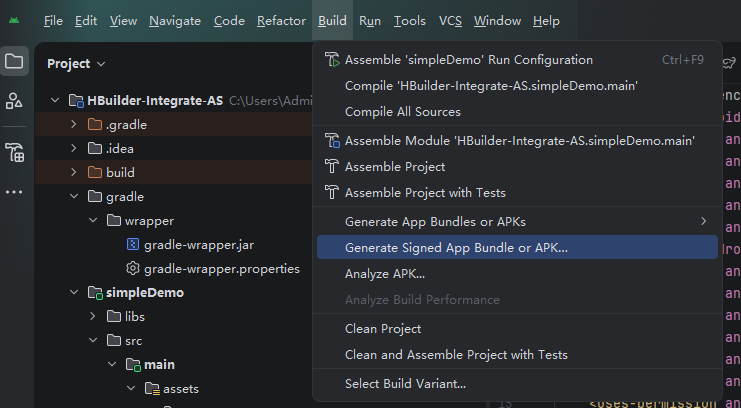Open the Code menu
Image resolution: width=741 pixels, height=408 pixels.
pyautogui.click(x=229, y=21)
